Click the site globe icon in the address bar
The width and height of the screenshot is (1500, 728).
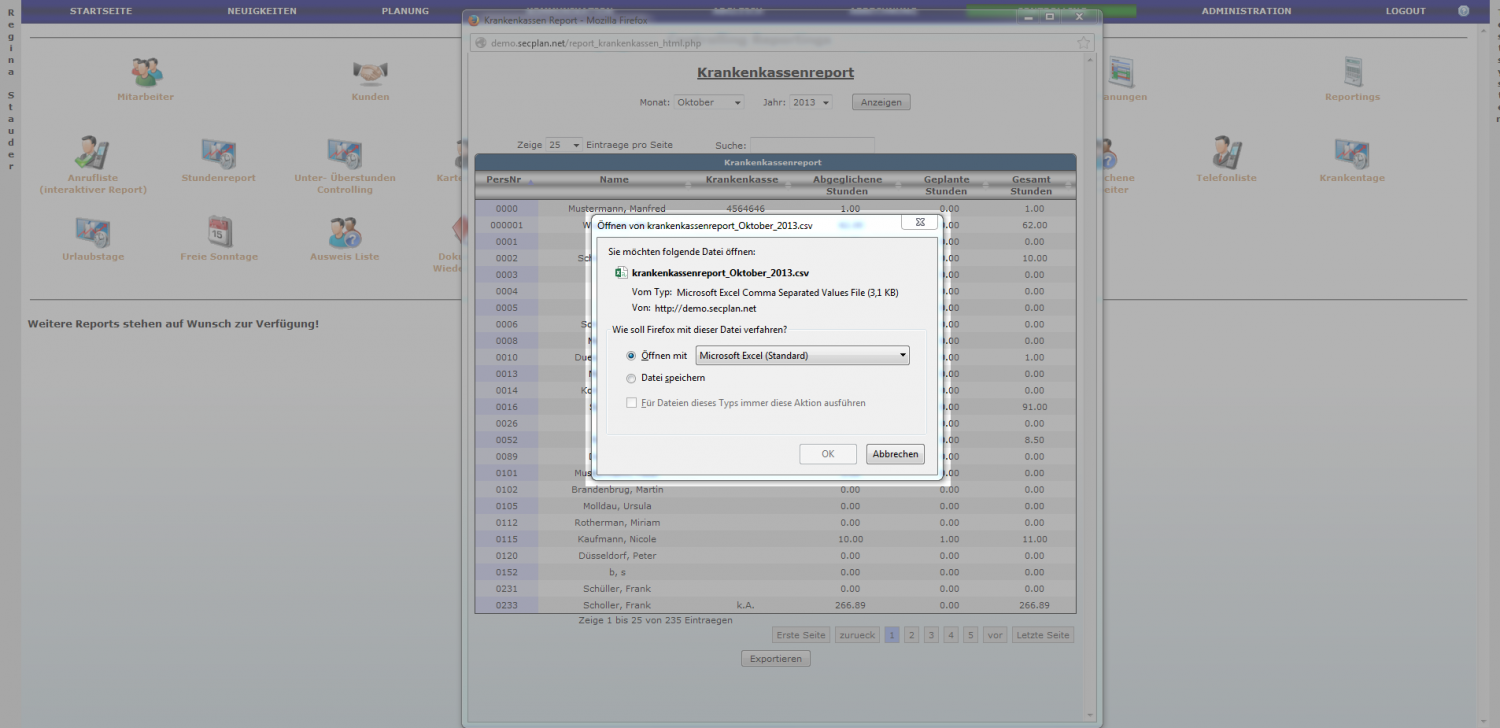click(480, 43)
